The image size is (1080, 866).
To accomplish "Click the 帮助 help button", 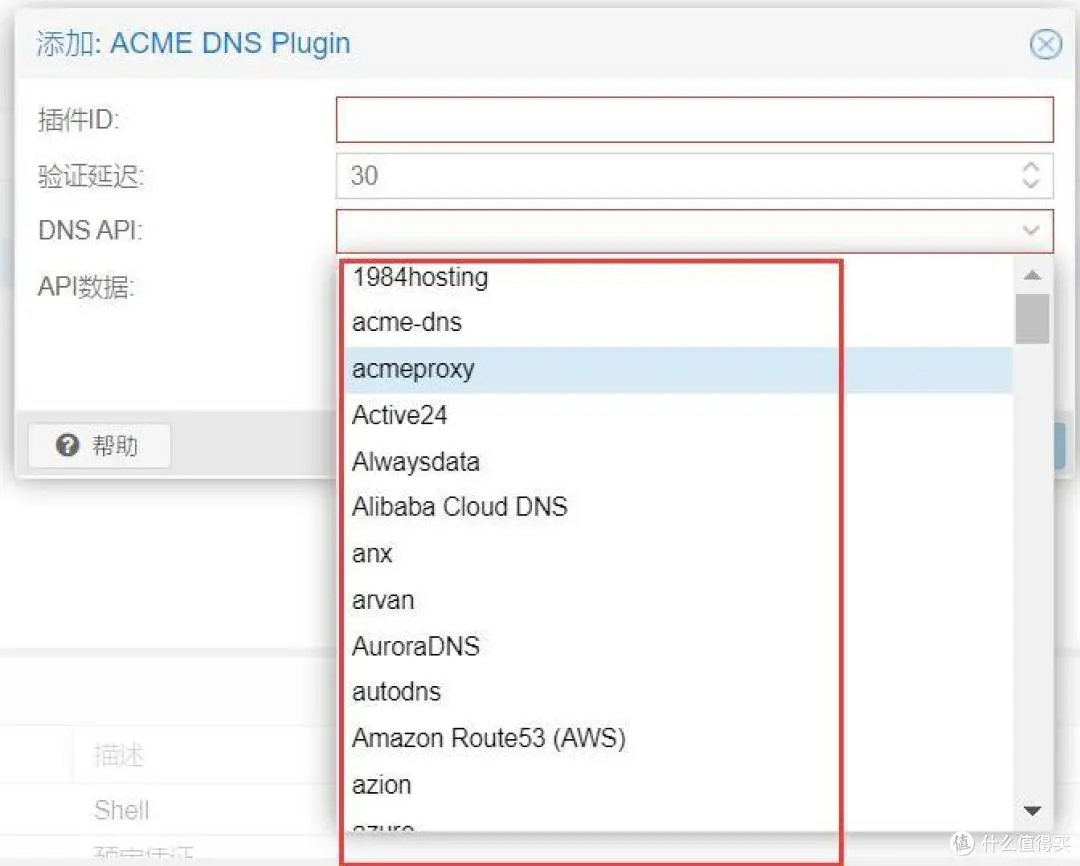I will pyautogui.click(x=99, y=446).
